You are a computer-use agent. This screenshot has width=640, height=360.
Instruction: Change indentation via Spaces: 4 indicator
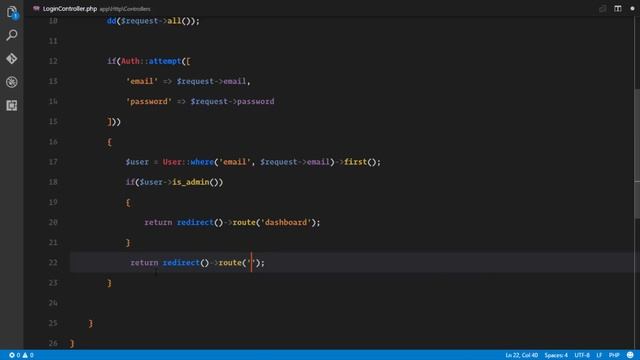(x=556, y=355)
